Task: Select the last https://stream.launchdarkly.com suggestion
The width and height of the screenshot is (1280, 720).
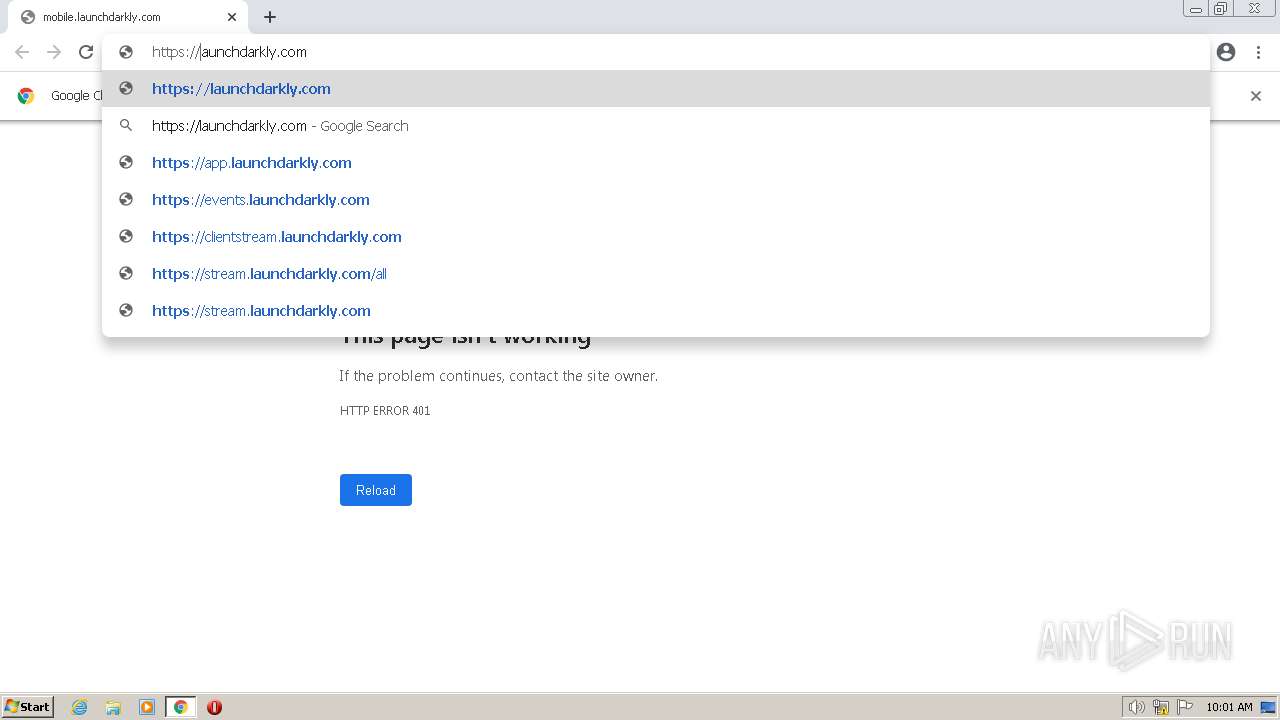Action: [656, 311]
